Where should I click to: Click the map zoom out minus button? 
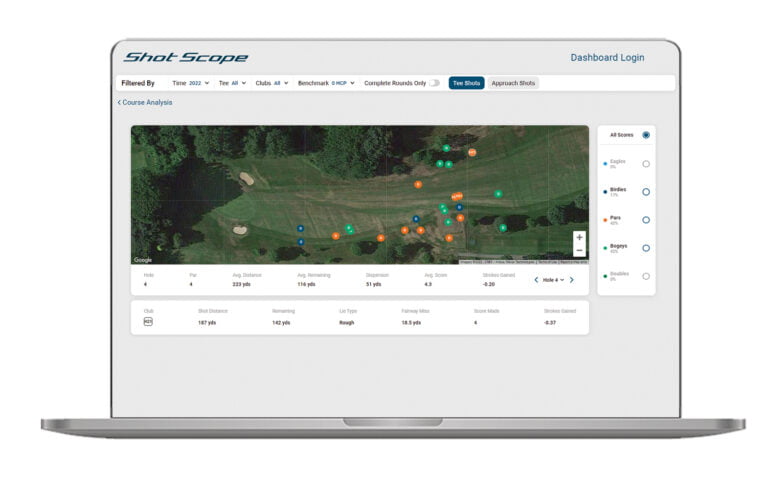pos(579,250)
